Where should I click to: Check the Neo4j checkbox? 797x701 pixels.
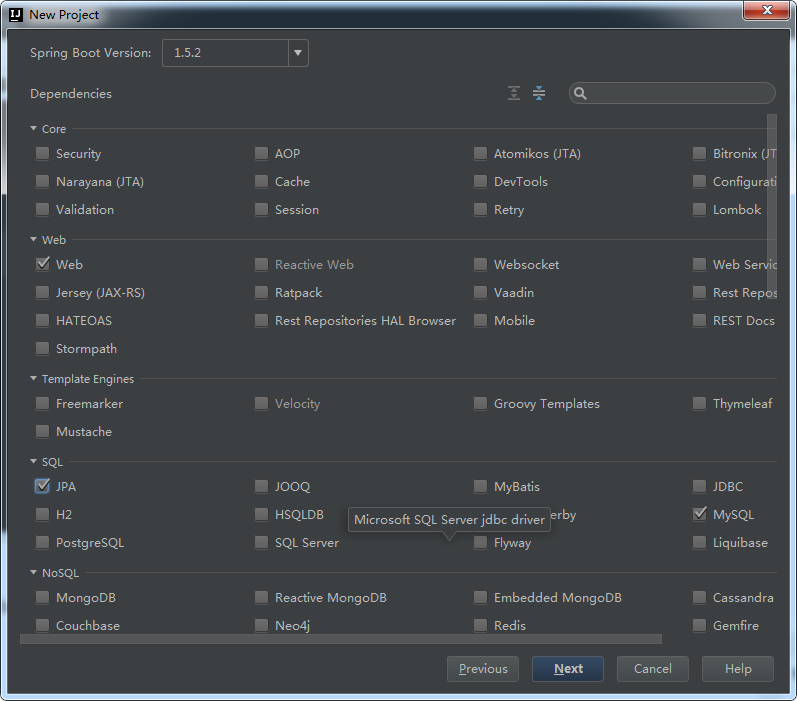click(261, 625)
